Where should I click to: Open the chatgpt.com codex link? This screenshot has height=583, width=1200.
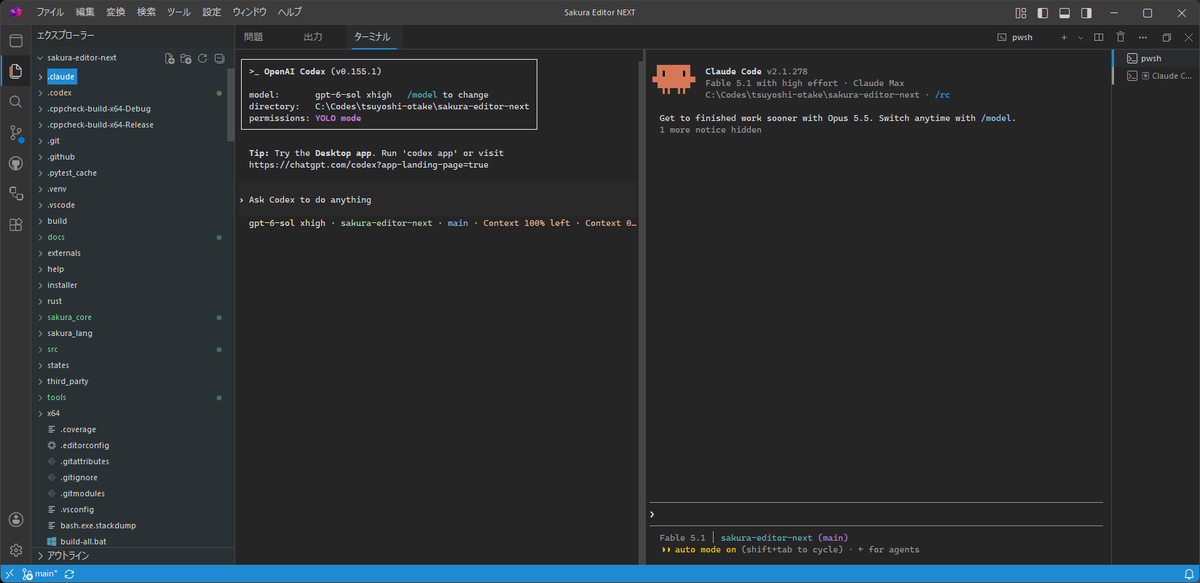pyautogui.click(x=368, y=164)
